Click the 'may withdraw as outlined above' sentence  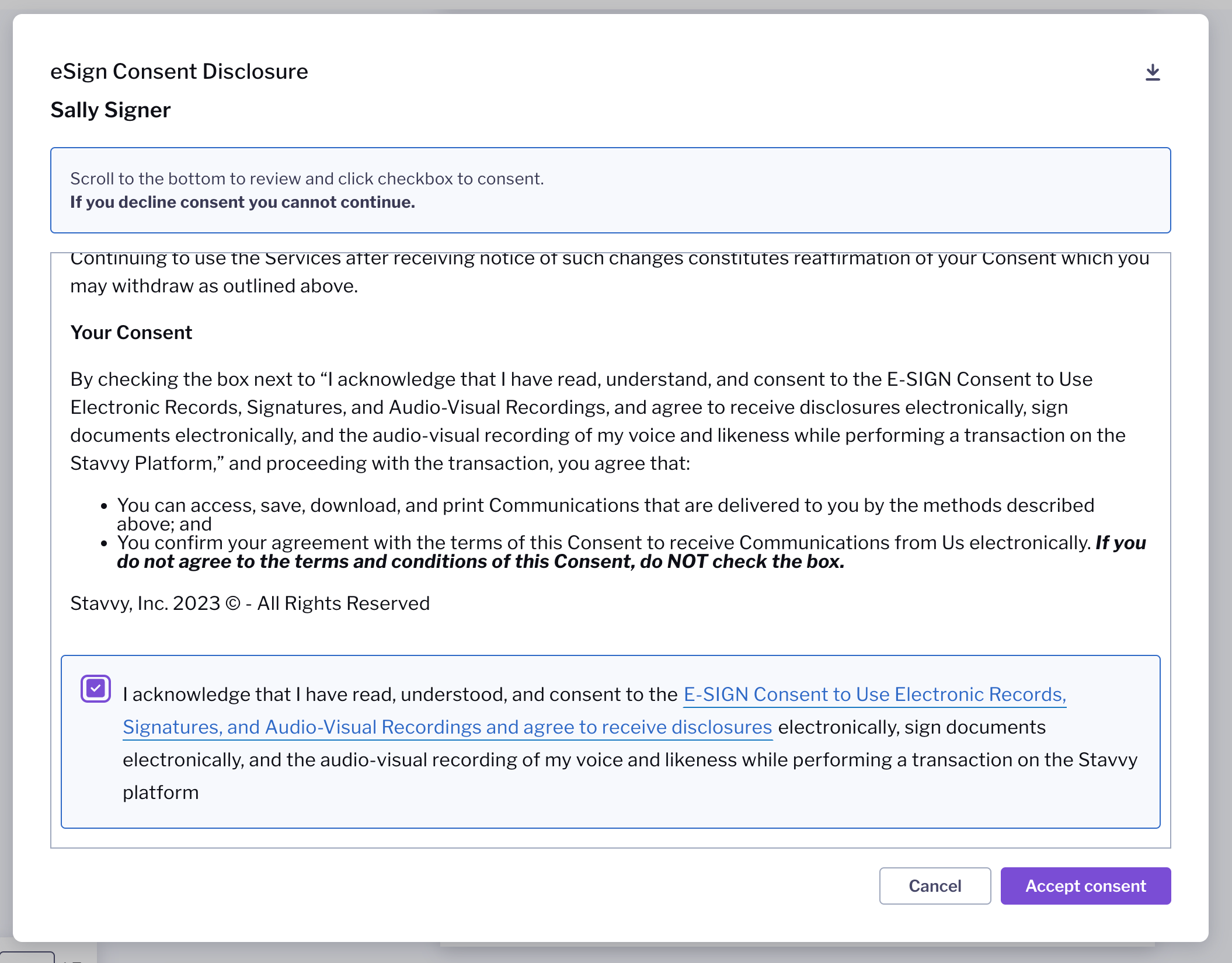(x=214, y=286)
